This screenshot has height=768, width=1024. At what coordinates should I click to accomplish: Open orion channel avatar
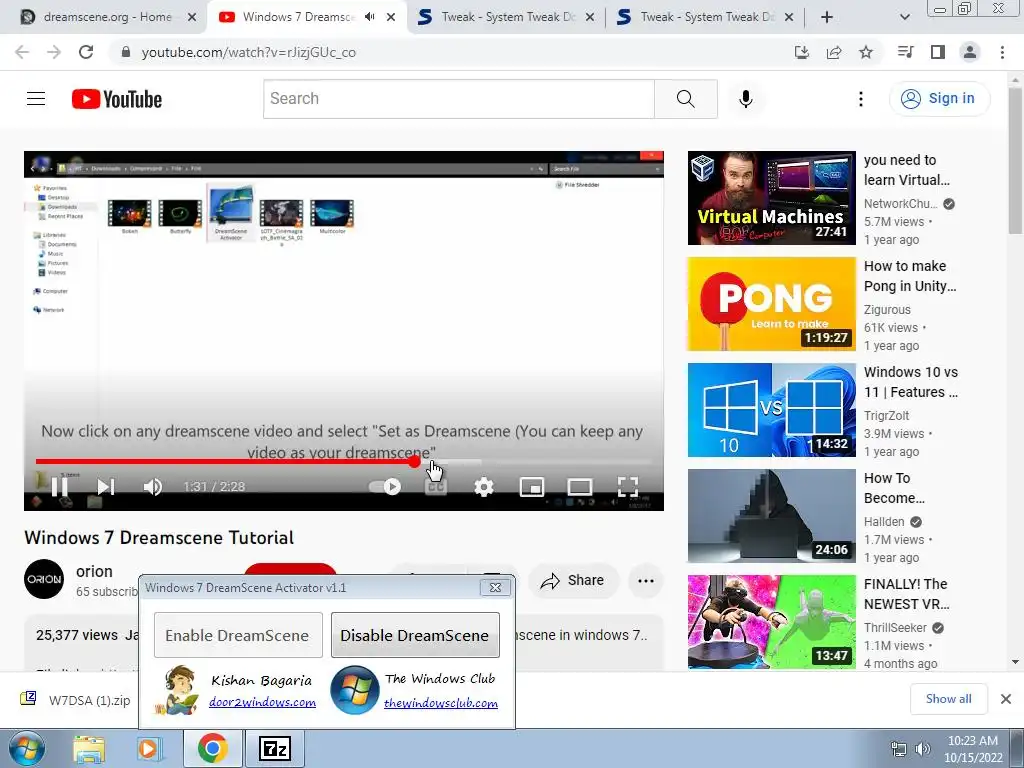click(x=44, y=579)
